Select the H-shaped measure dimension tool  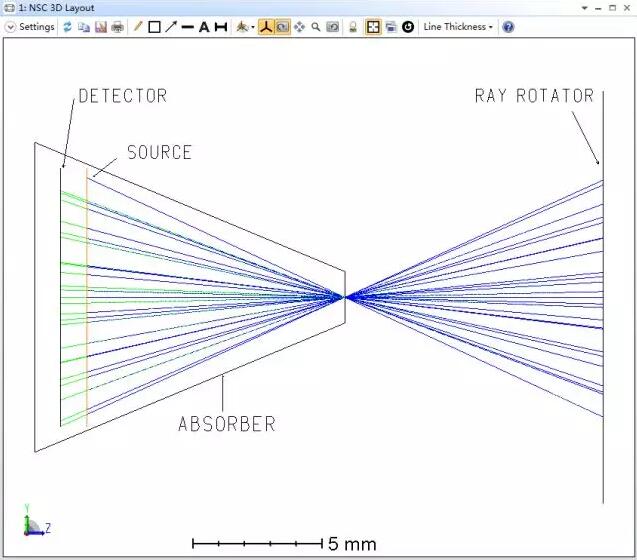tap(220, 27)
